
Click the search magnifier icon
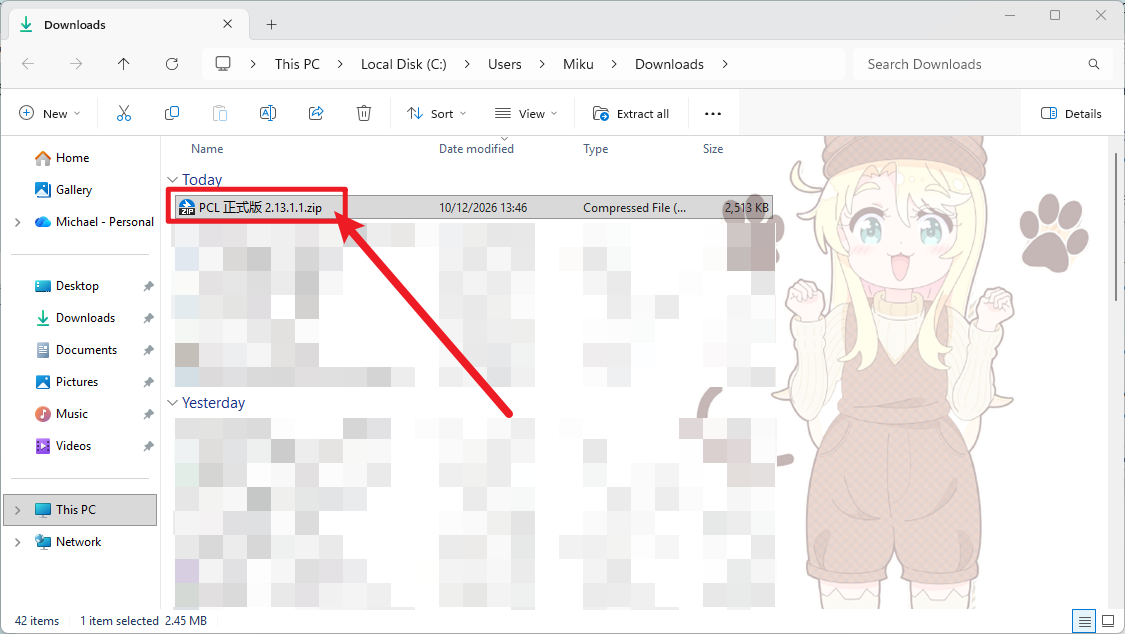pos(1093,64)
